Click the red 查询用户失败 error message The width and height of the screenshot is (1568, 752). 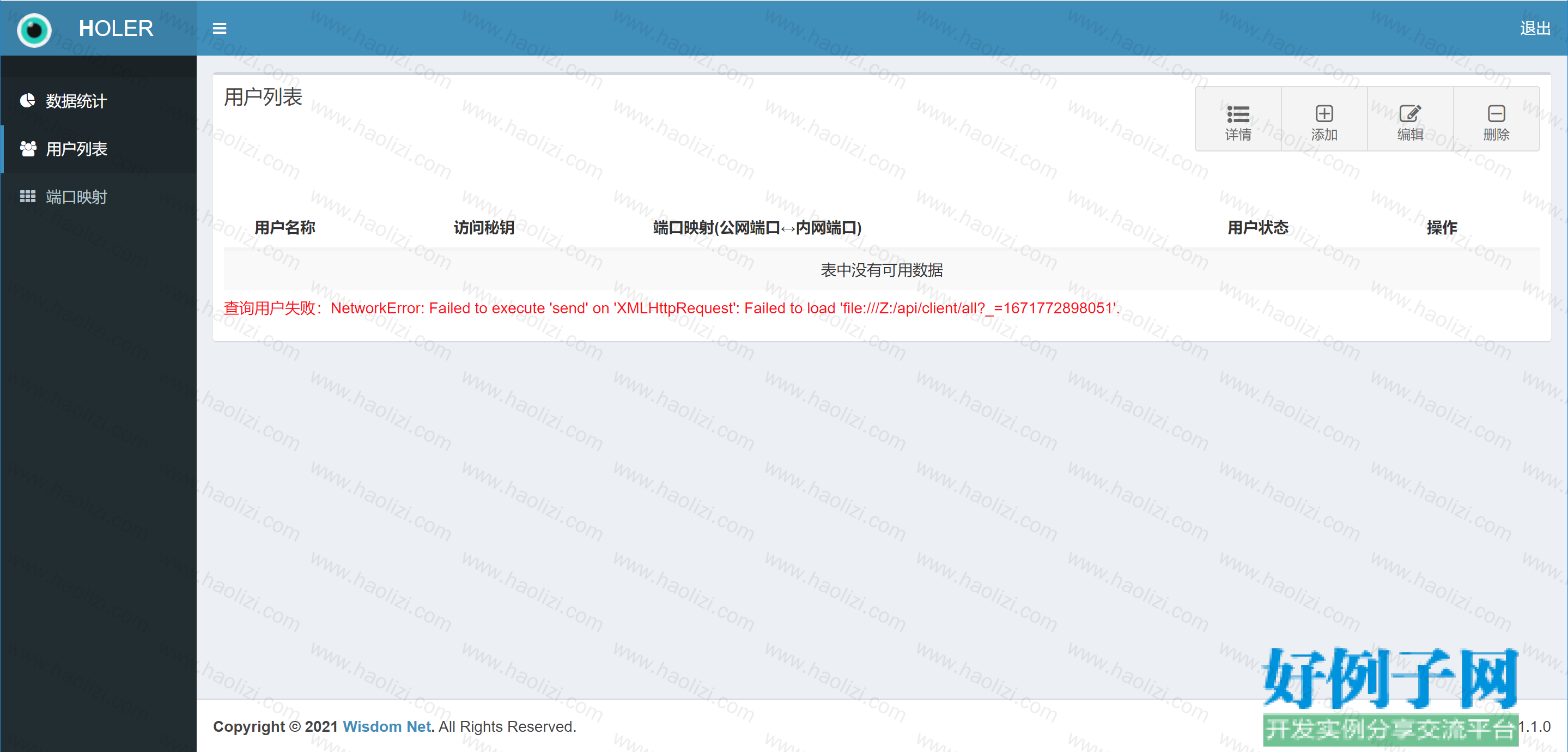[671, 308]
